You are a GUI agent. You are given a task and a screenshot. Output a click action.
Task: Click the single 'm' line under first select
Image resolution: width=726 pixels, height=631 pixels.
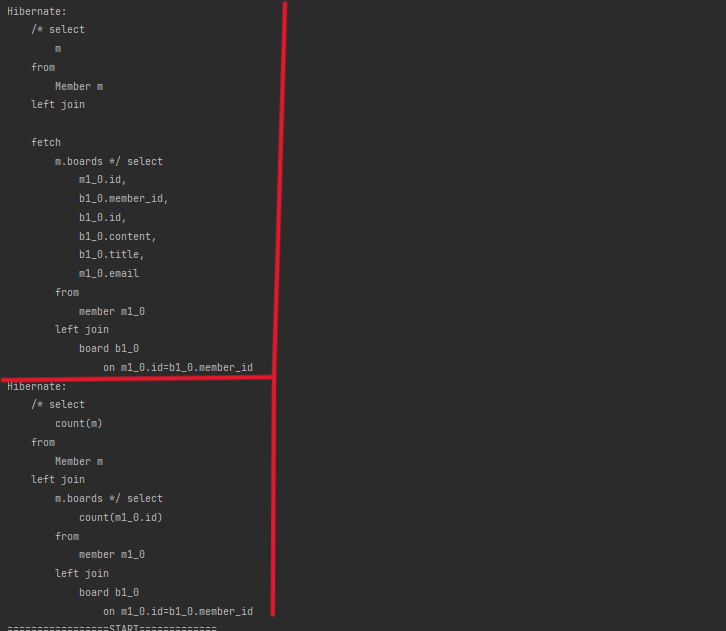(58, 48)
